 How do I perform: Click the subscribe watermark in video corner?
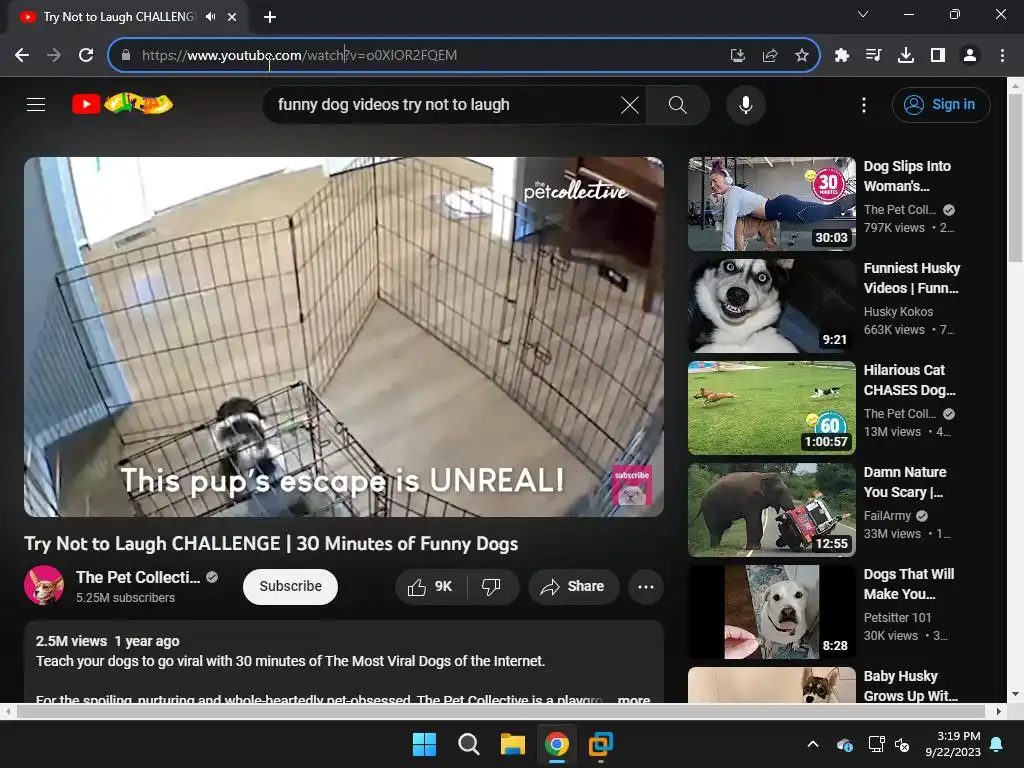[x=632, y=485]
